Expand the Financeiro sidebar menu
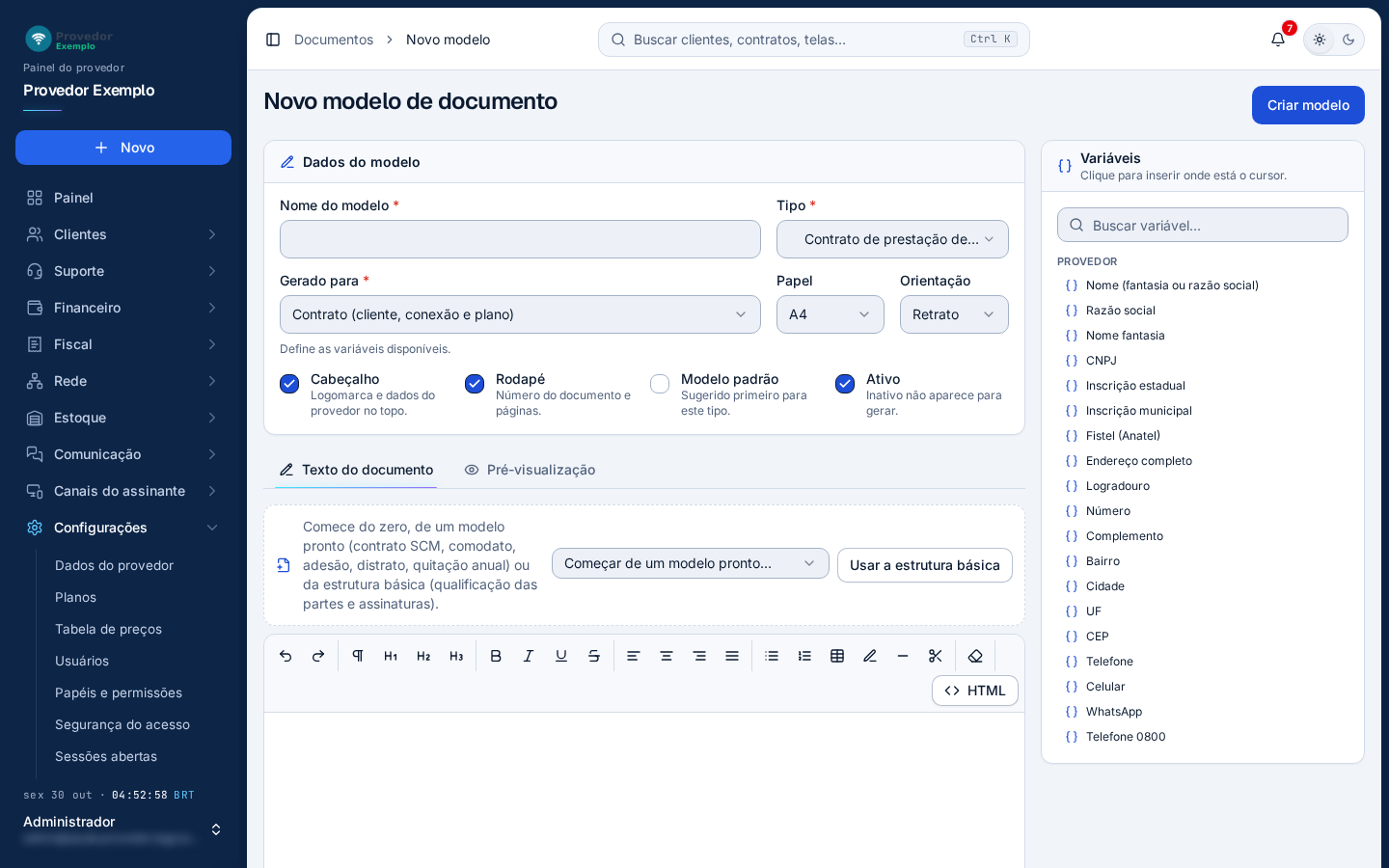The width and height of the screenshot is (1389, 868). click(123, 308)
